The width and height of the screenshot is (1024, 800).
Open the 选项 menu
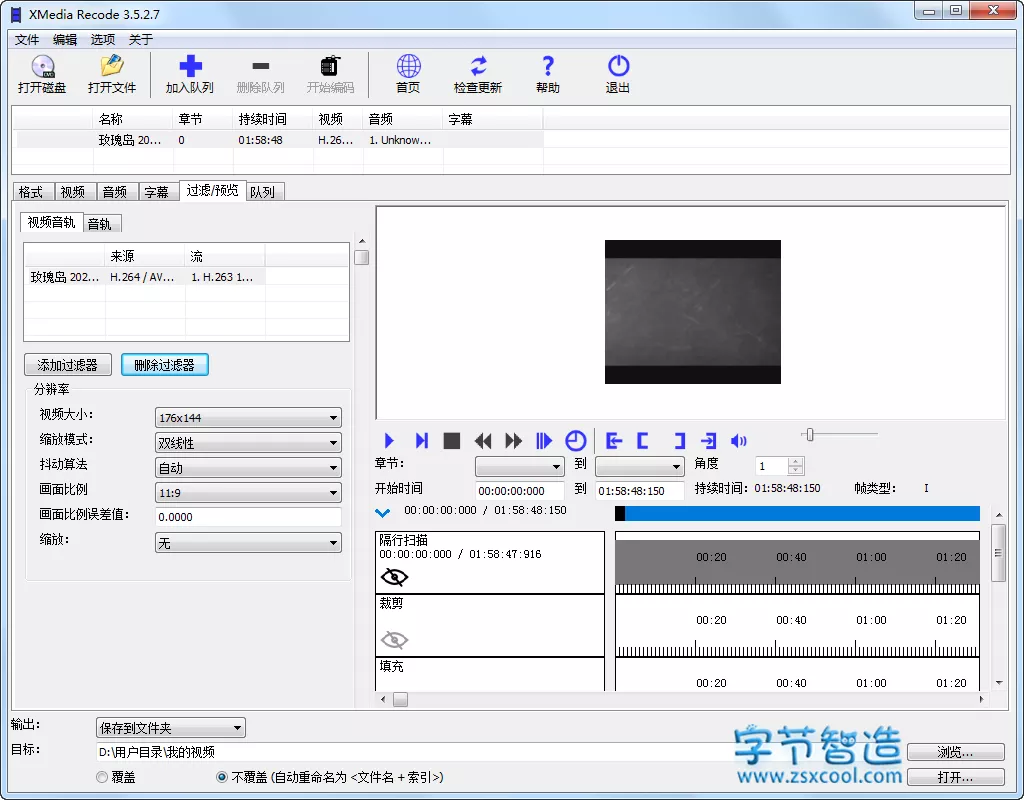coord(103,40)
